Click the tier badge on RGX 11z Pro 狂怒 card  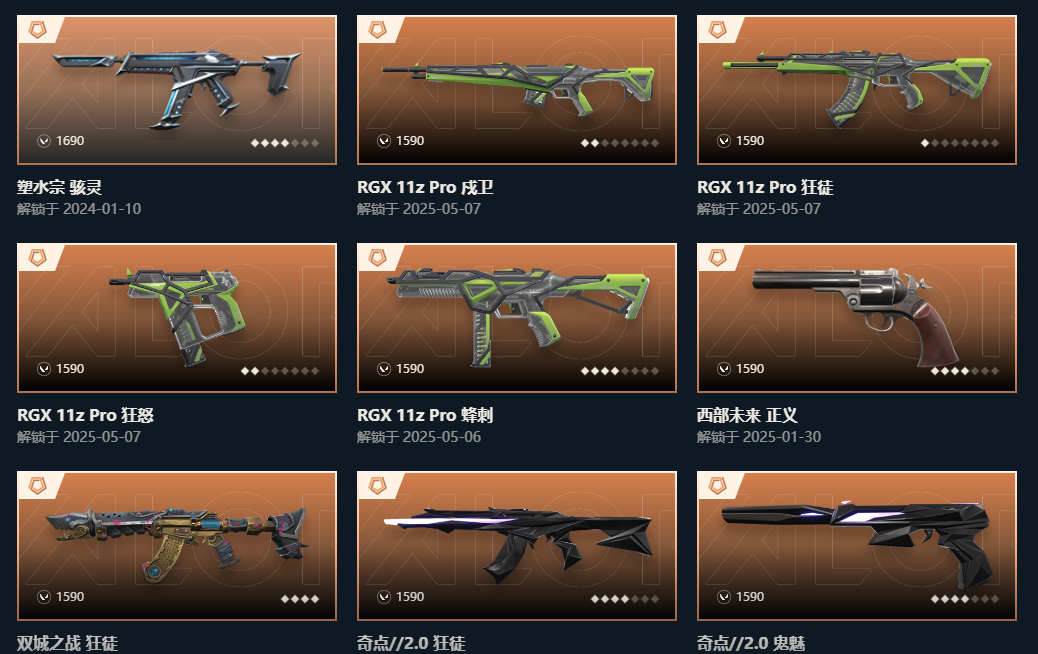(x=38, y=257)
